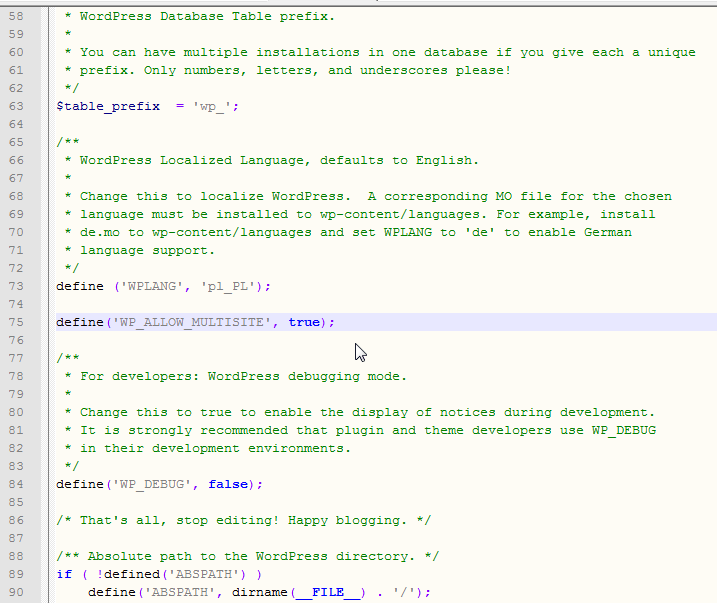The height and width of the screenshot is (603, 717).
Task: Click the 'wp_' string value
Action: pos(211,107)
